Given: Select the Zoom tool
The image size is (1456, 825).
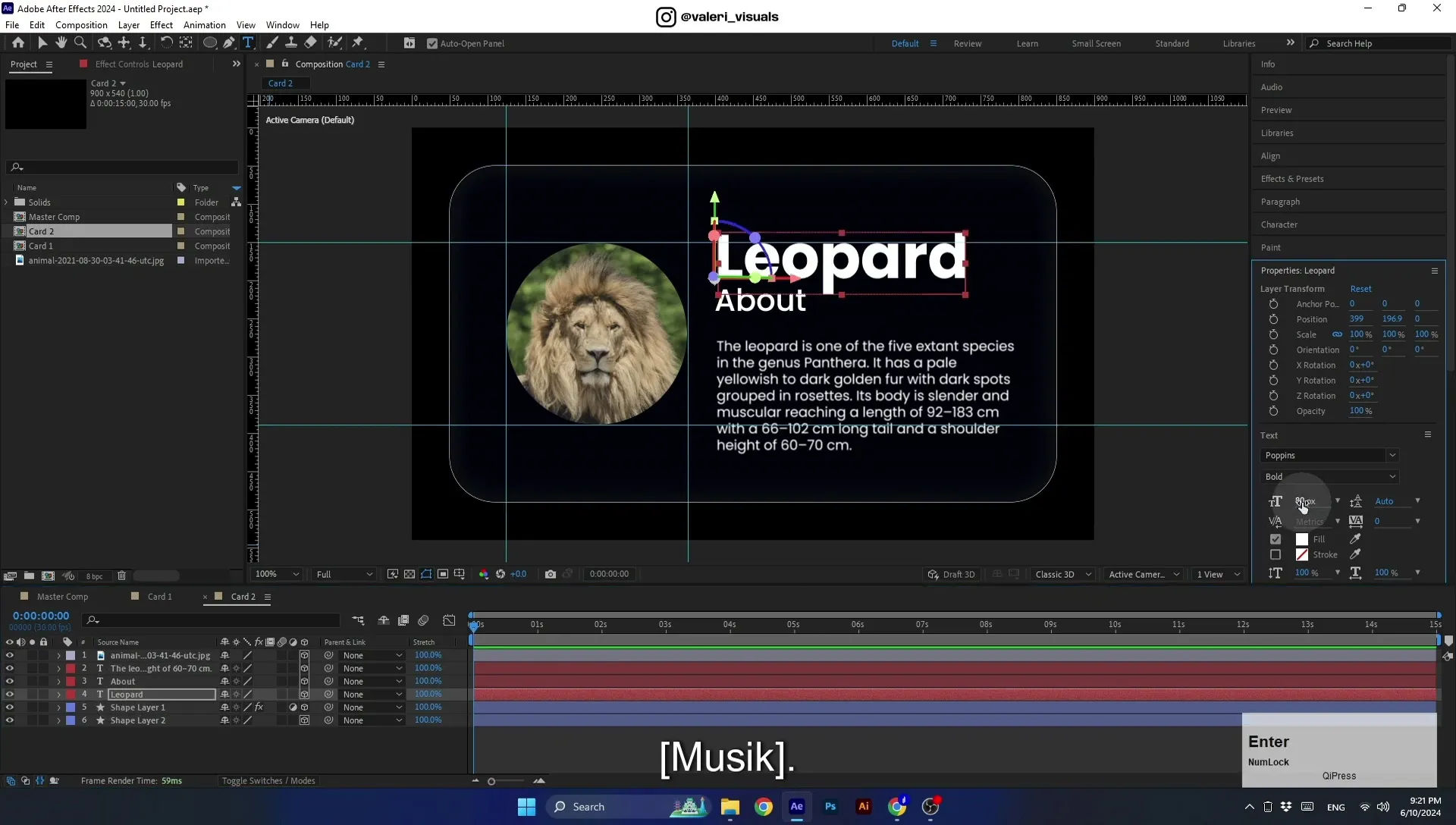Looking at the screenshot, I should click(x=80, y=43).
